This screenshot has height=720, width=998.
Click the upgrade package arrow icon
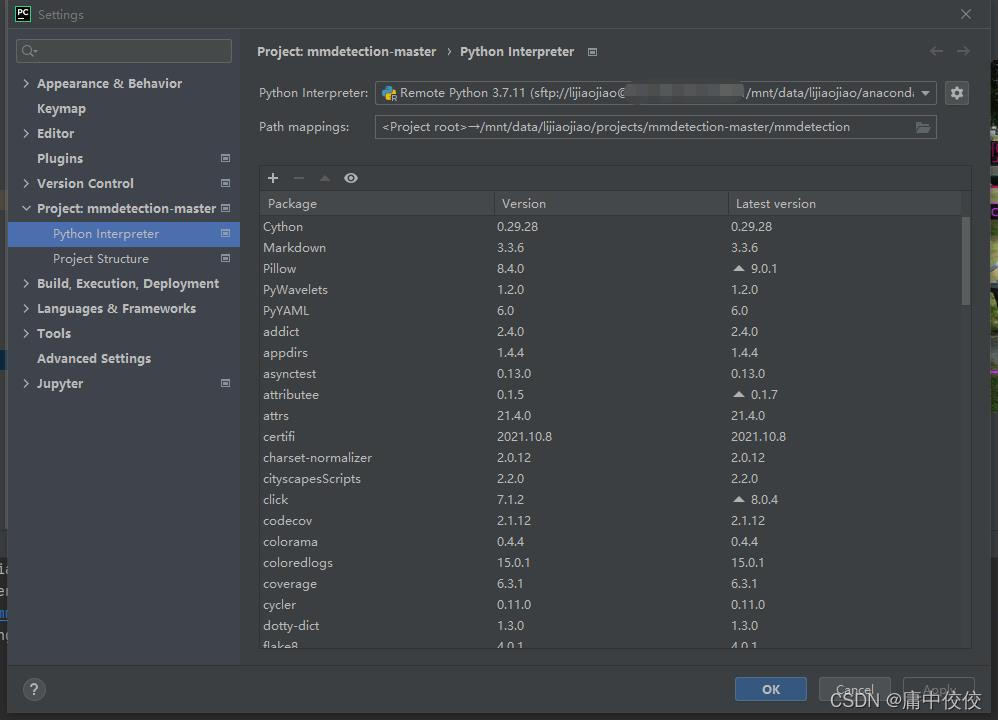pos(325,178)
